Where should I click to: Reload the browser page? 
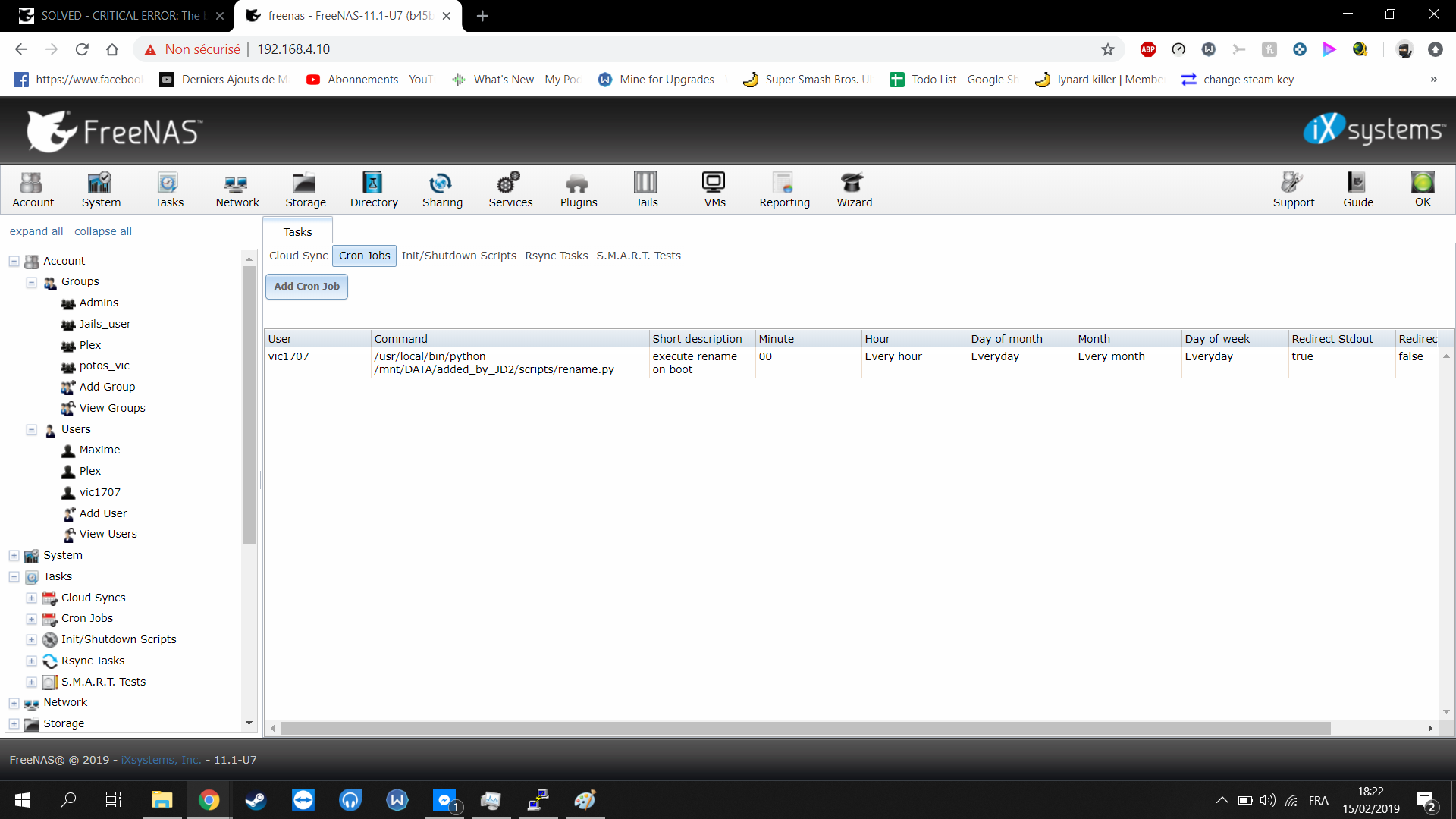point(82,49)
